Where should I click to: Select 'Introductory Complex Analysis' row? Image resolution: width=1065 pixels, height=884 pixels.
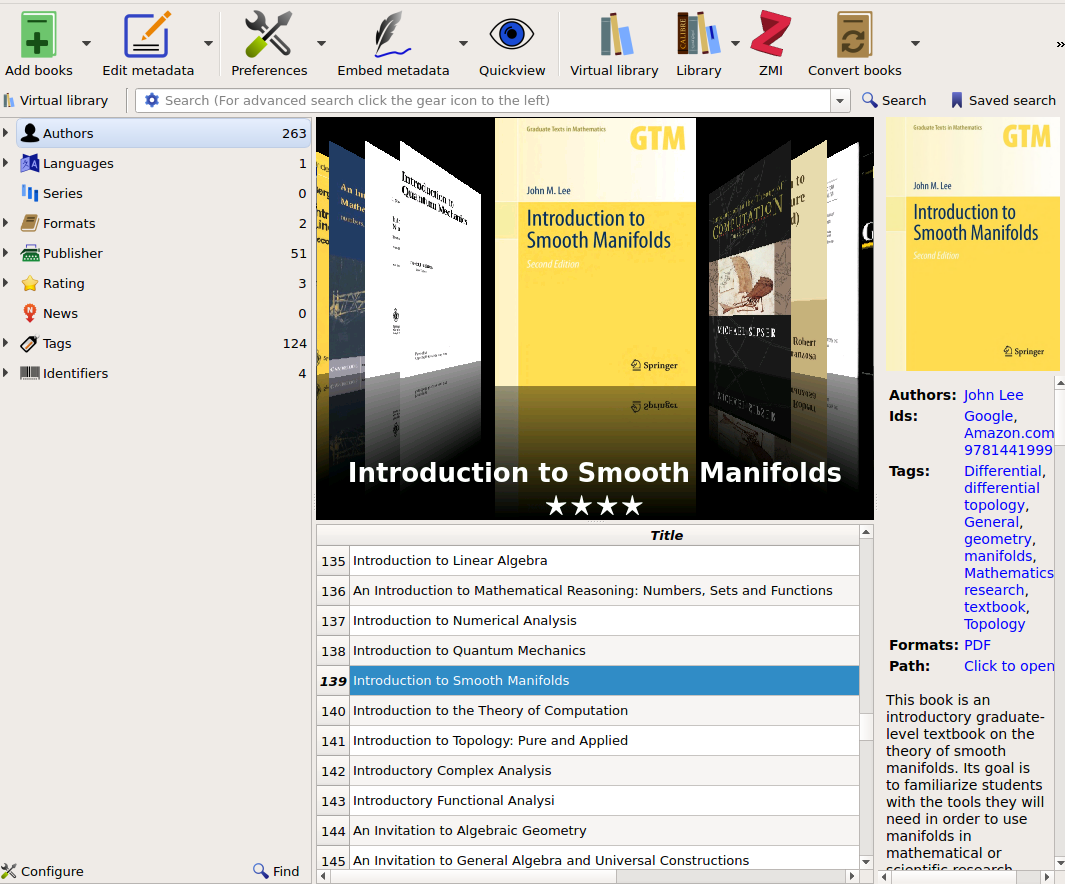pyautogui.click(x=604, y=771)
